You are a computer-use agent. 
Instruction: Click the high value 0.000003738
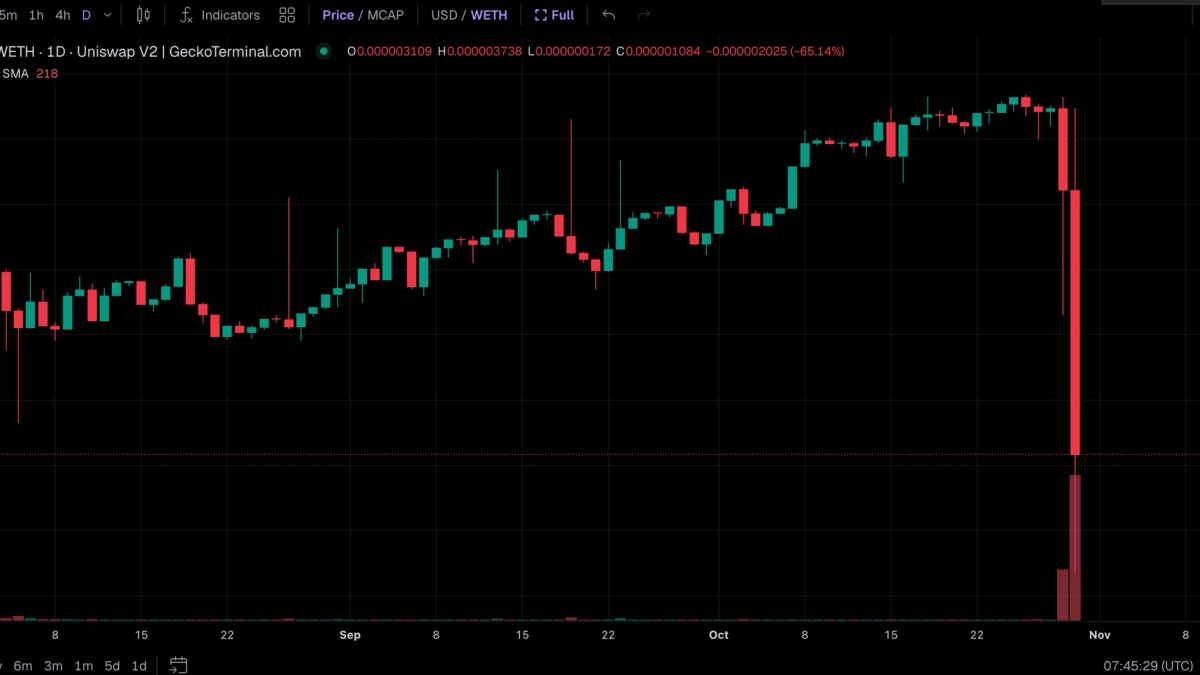tap(484, 51)
